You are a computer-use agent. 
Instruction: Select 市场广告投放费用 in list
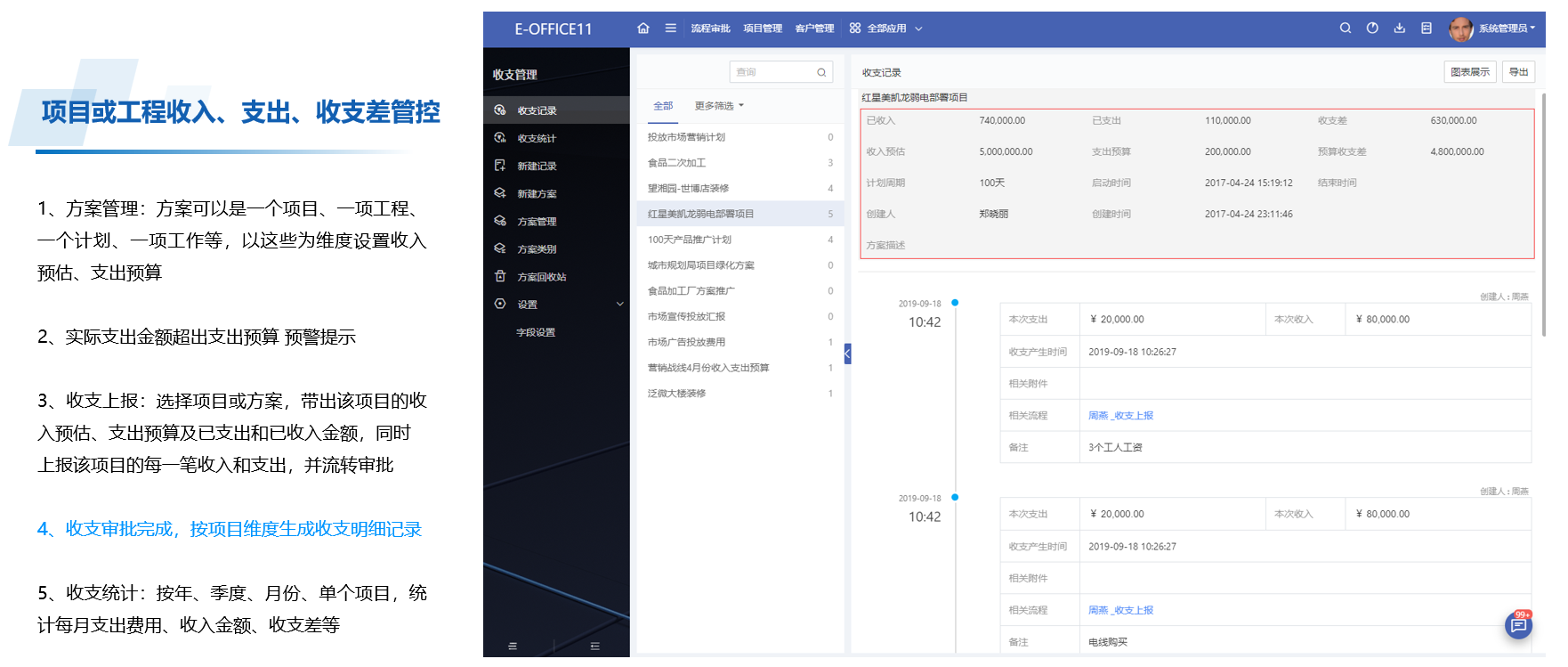(740, 342)
